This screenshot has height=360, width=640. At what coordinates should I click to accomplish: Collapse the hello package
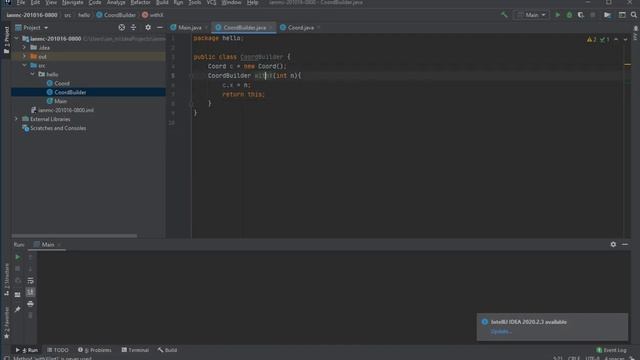tap(33, 74)
